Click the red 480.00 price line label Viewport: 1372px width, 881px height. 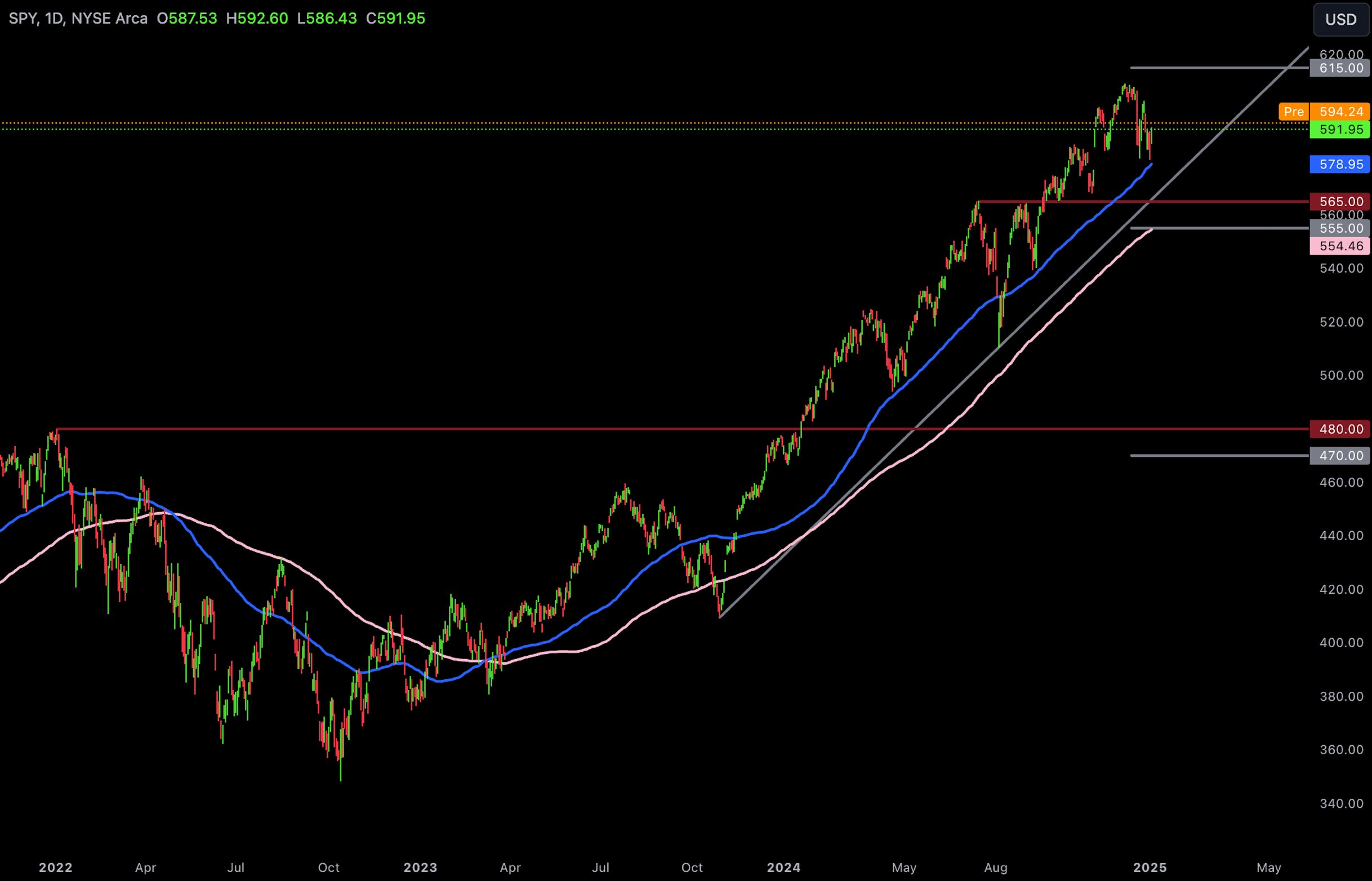1340,429
